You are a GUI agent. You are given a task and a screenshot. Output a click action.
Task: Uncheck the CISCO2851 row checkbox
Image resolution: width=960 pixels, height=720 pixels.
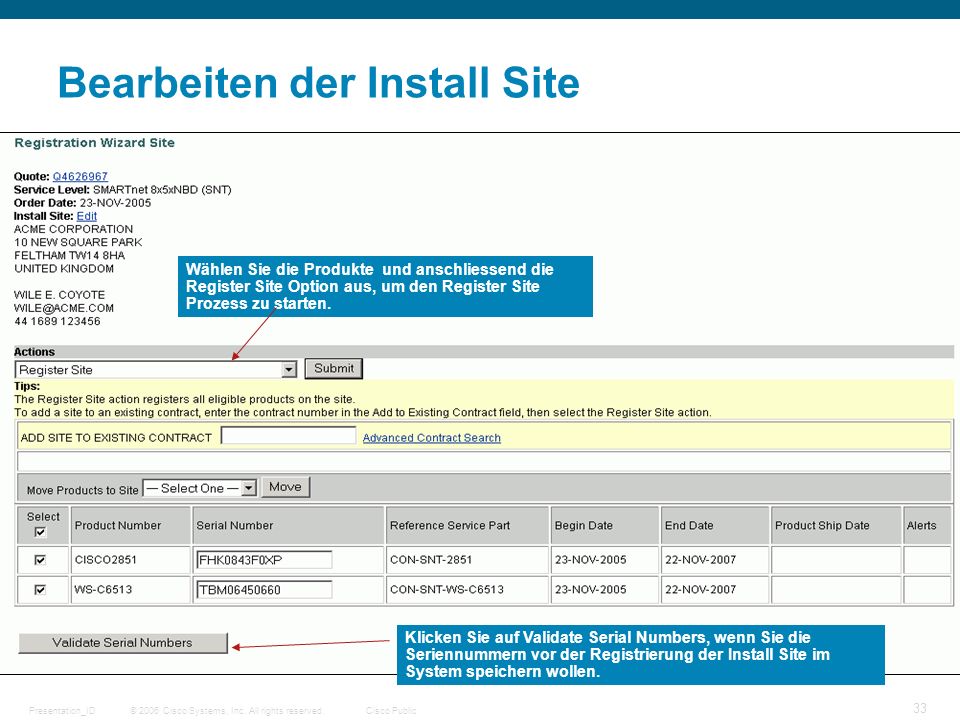[x=40, y=560]
